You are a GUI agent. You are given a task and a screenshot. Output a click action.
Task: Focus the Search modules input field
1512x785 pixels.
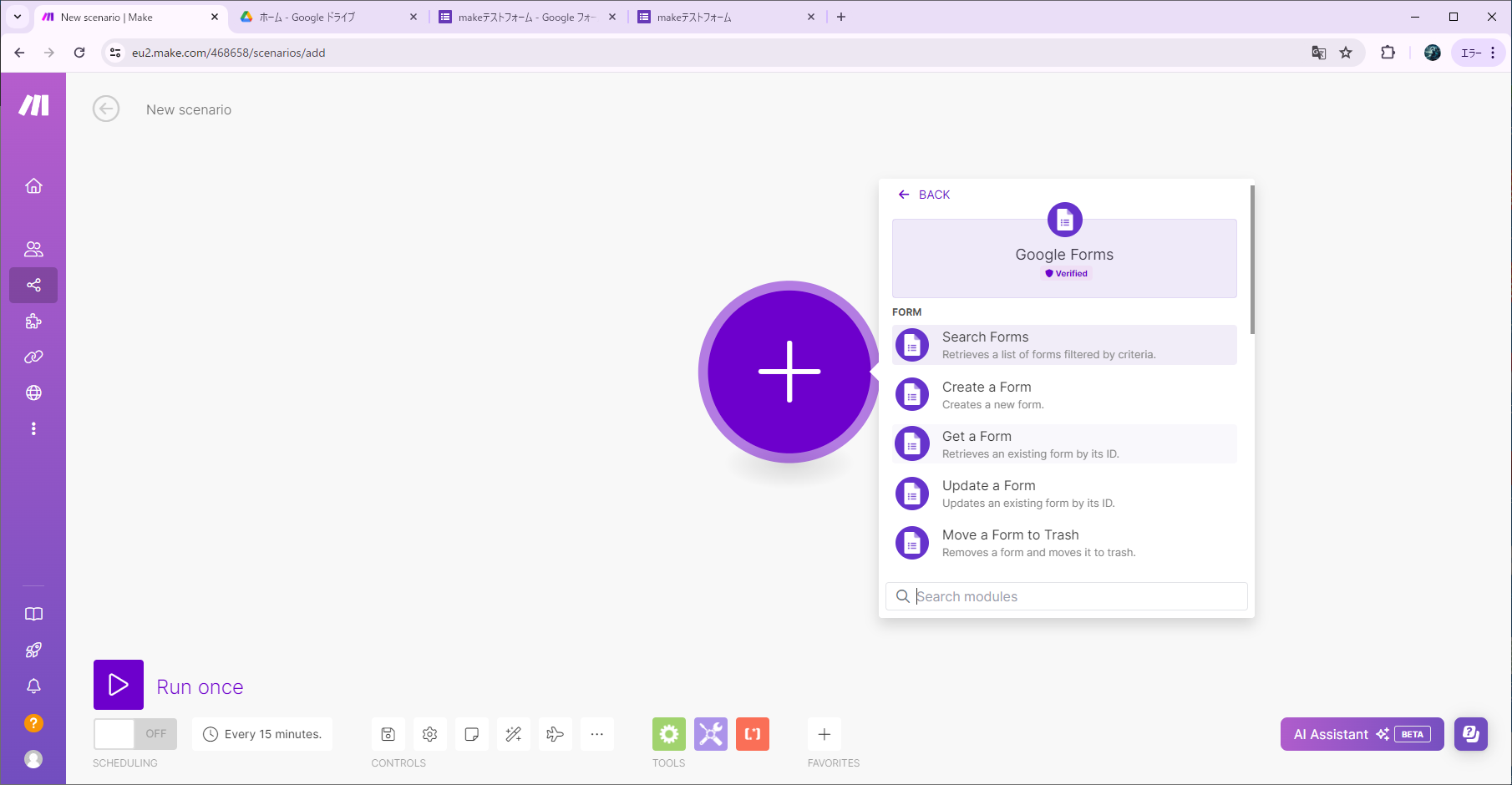(1067, 596)
